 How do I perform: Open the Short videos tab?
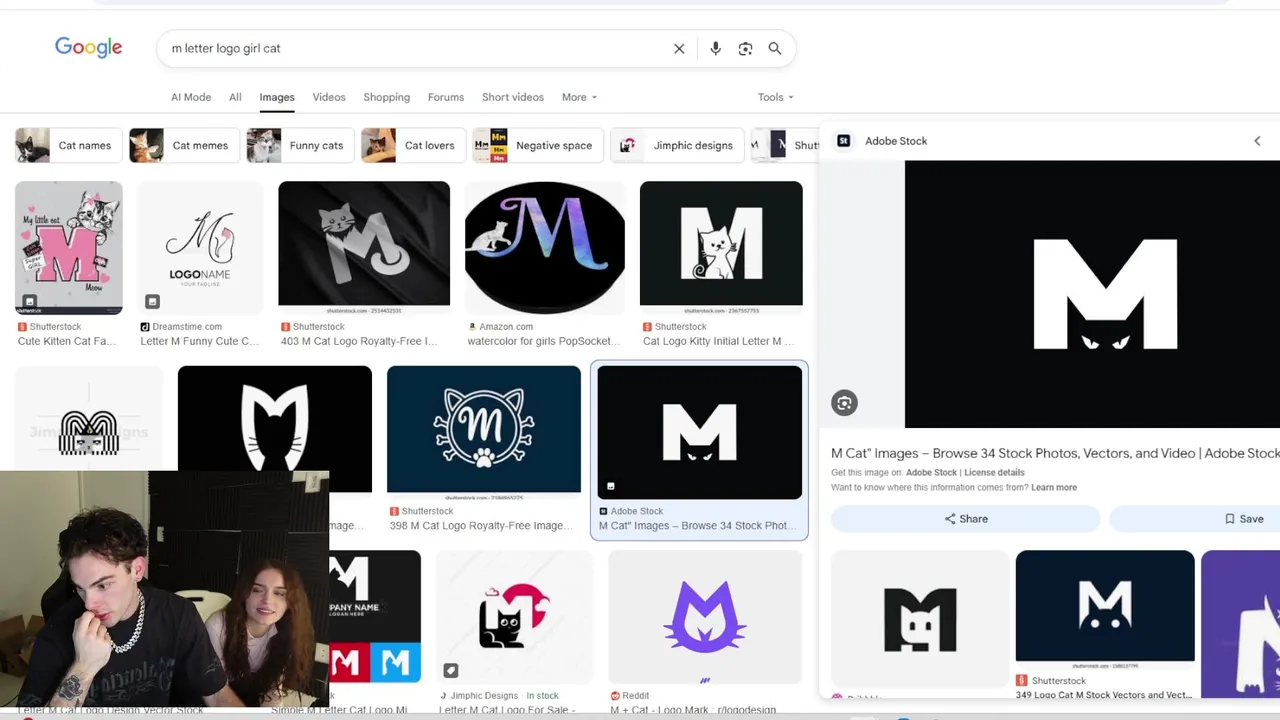click(513, 97)
